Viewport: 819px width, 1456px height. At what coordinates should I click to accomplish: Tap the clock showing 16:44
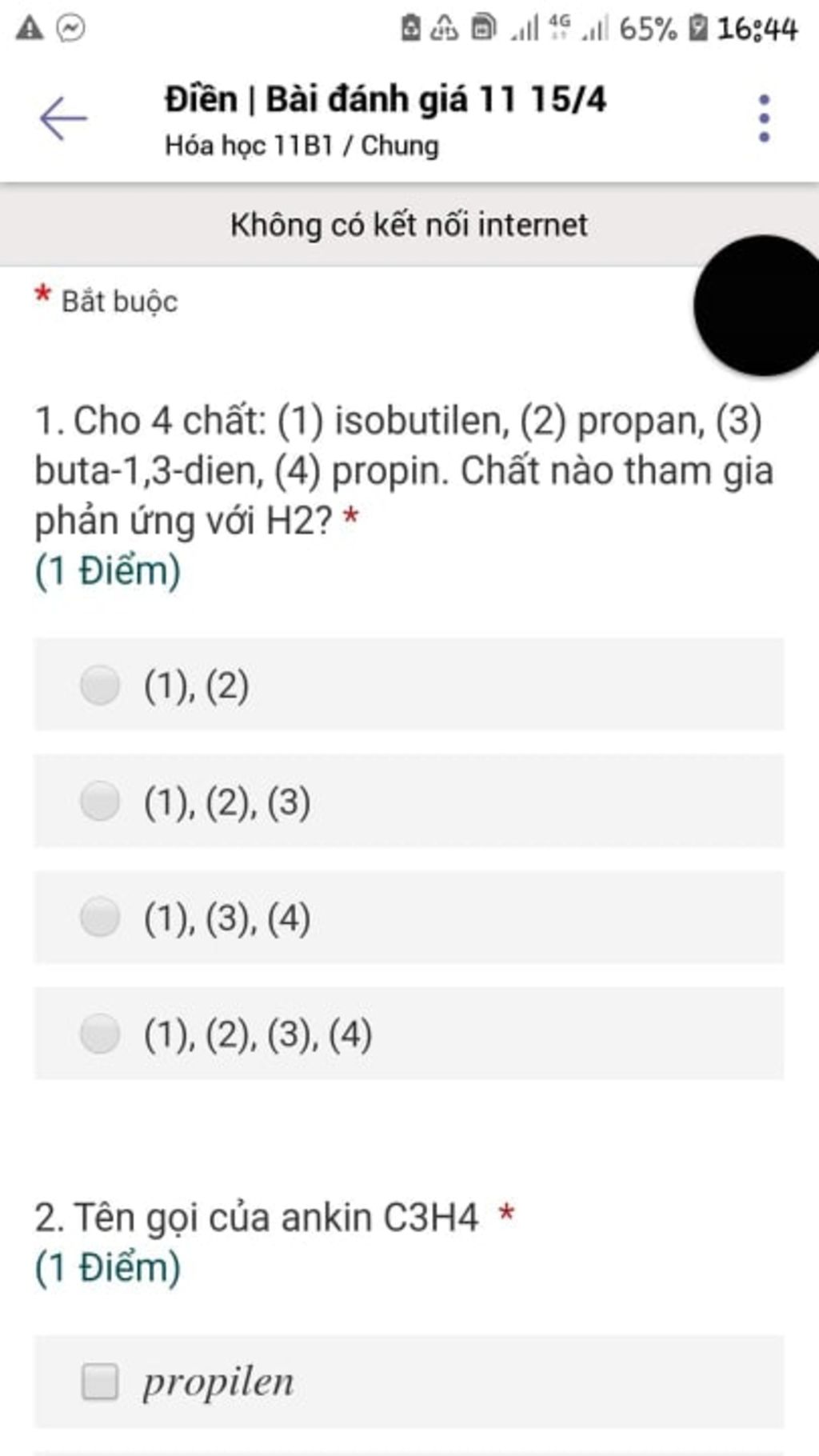757,29
